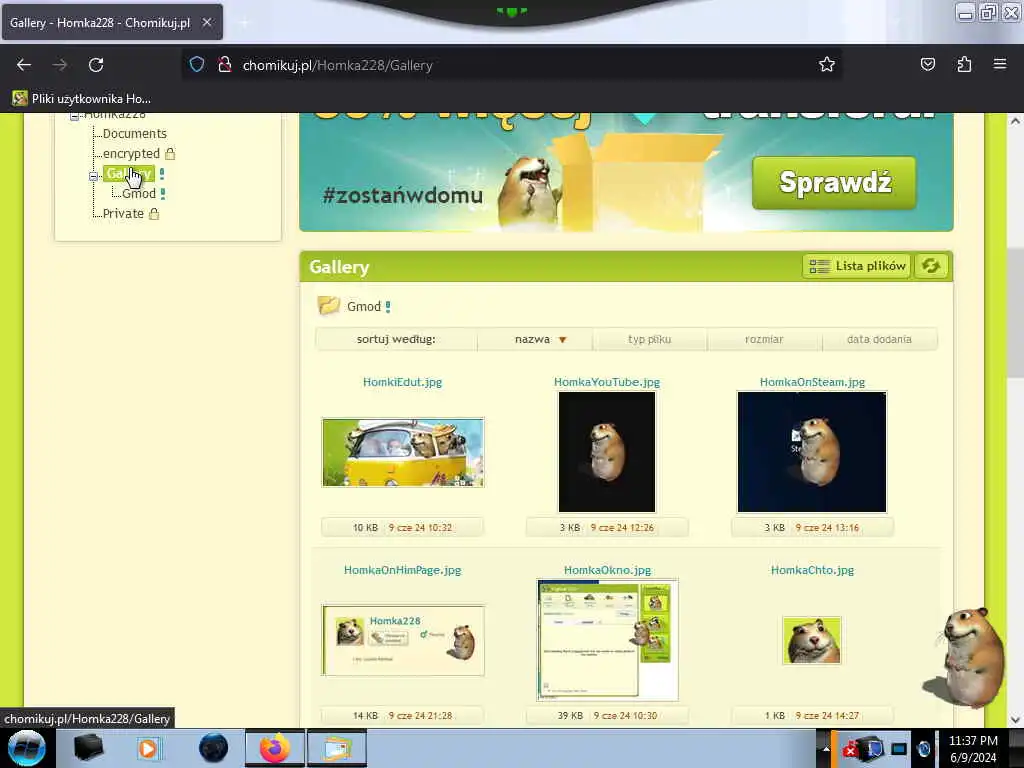Bookmark this page with the star icon
Viewport: 1024px width, 768px height.
[827, 65]
